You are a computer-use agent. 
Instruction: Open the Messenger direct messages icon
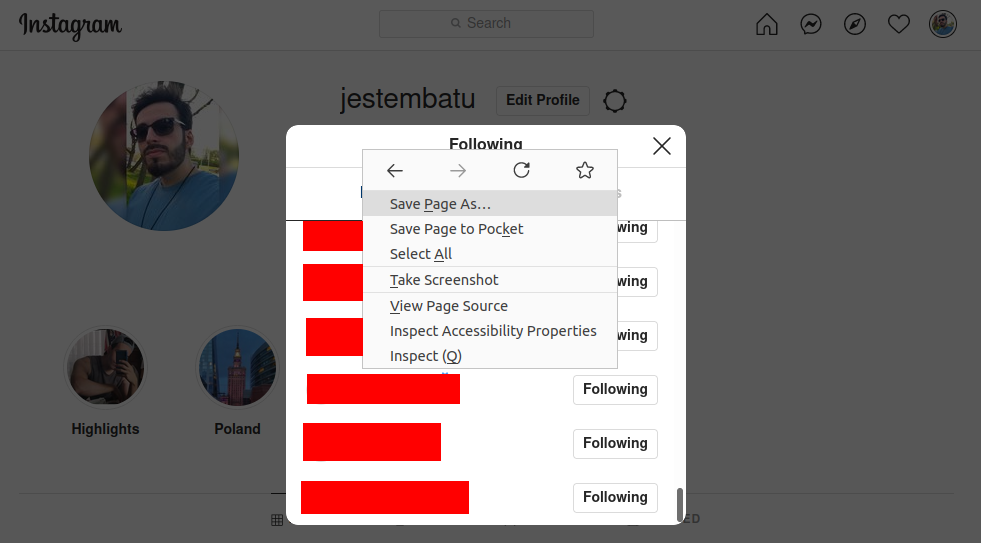811,24
